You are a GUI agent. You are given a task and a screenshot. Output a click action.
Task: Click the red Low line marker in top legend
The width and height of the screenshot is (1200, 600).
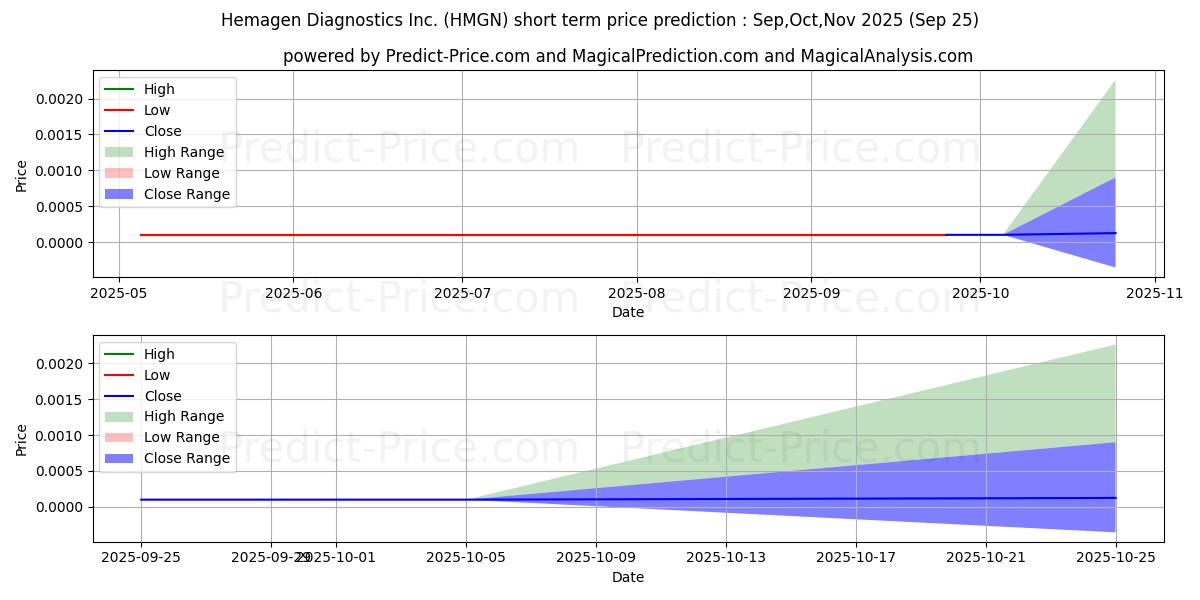coord(120,110)
